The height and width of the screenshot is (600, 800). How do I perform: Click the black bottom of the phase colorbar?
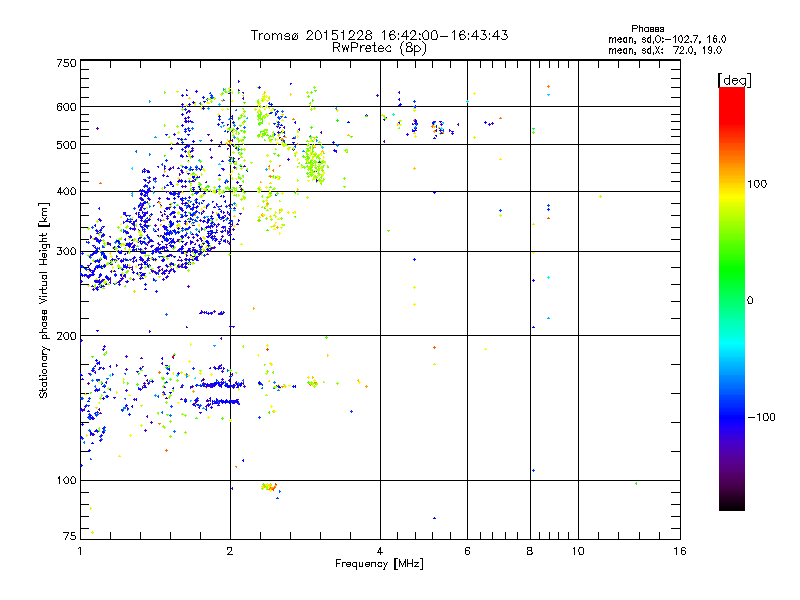coord(732,501)
